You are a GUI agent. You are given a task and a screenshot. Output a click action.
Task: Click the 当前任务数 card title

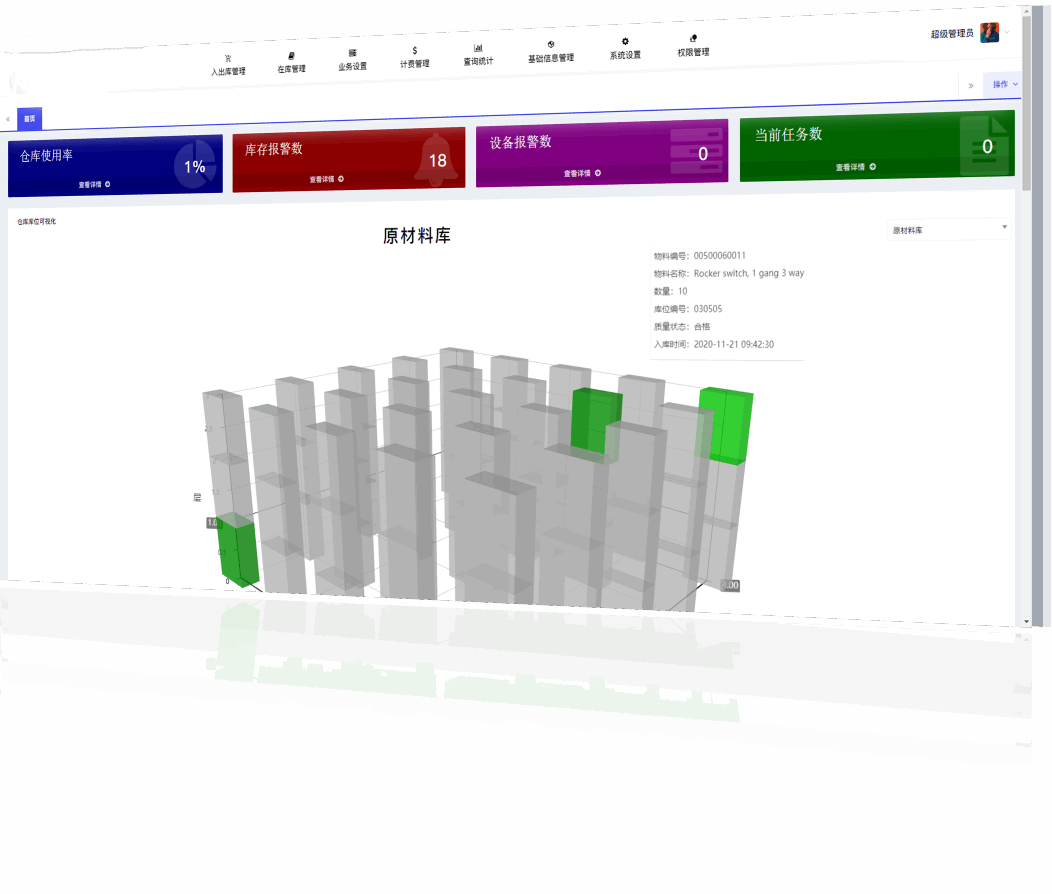click(x=788, y=134)
